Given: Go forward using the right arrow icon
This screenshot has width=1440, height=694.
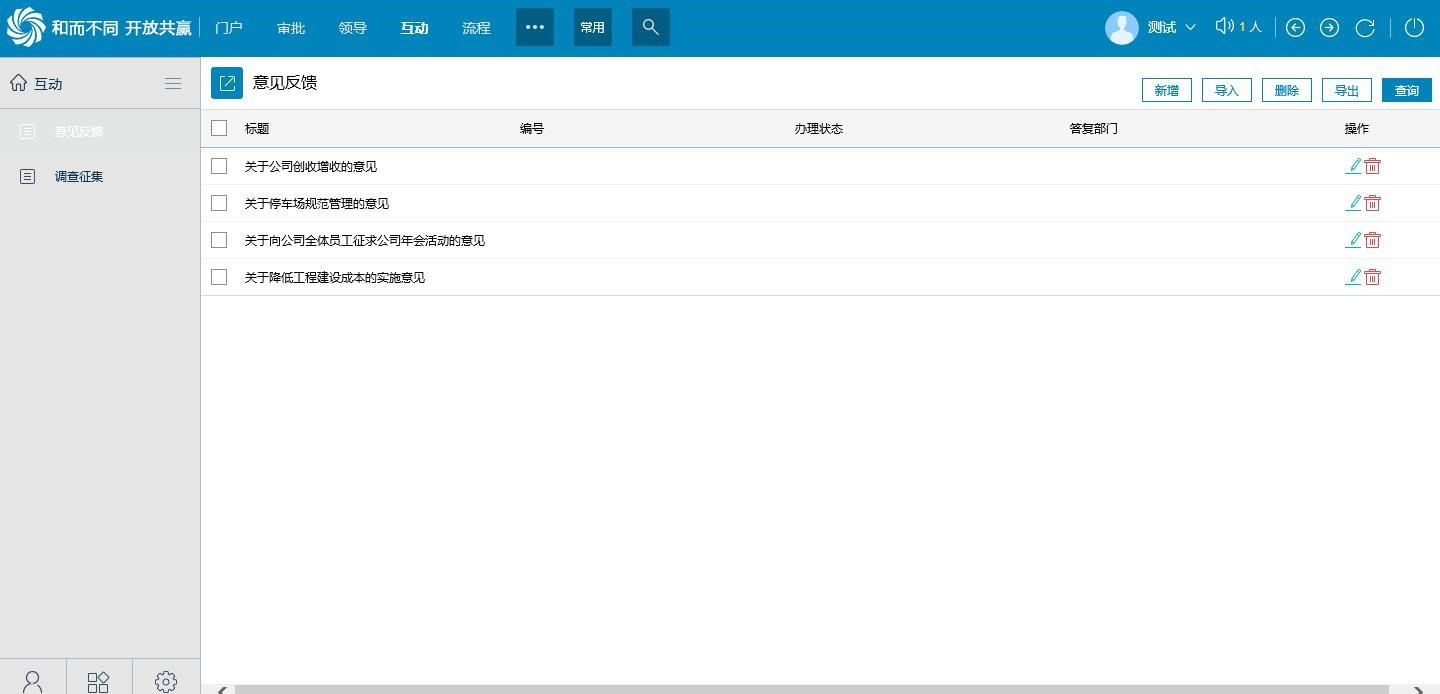Looking at the screenshot, I should (1329, 28).
